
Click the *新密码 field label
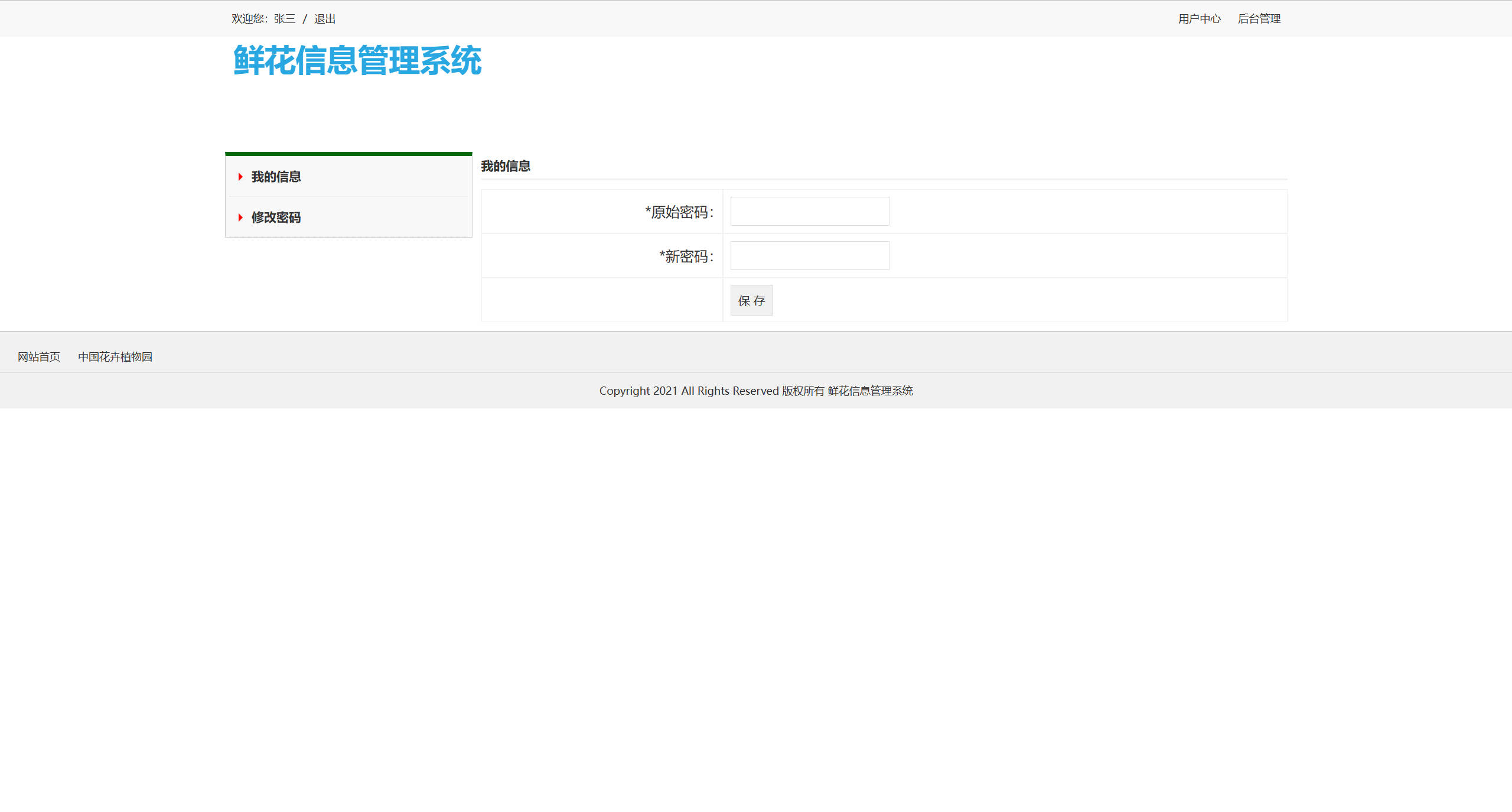click(686, 256)
